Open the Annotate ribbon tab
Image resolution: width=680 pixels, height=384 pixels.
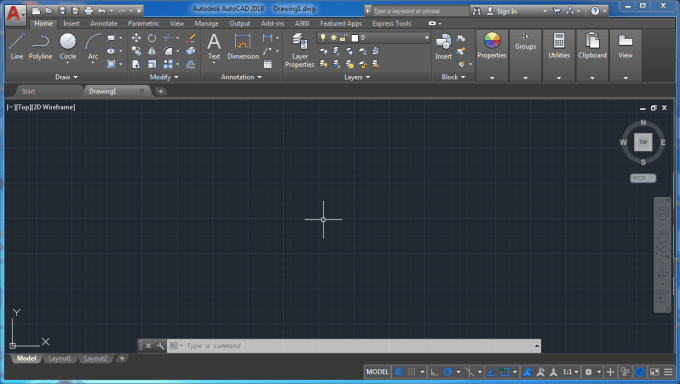point(104,23)
